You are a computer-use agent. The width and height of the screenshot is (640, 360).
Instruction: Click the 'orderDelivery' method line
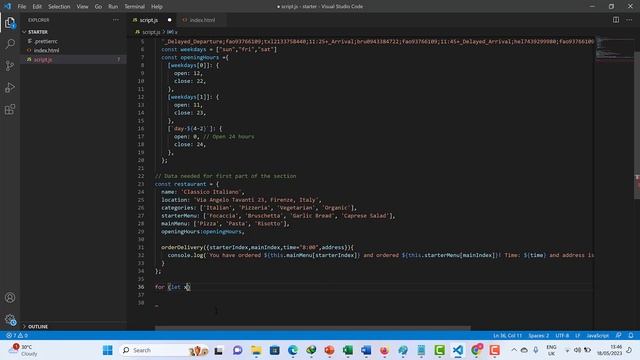257,247
